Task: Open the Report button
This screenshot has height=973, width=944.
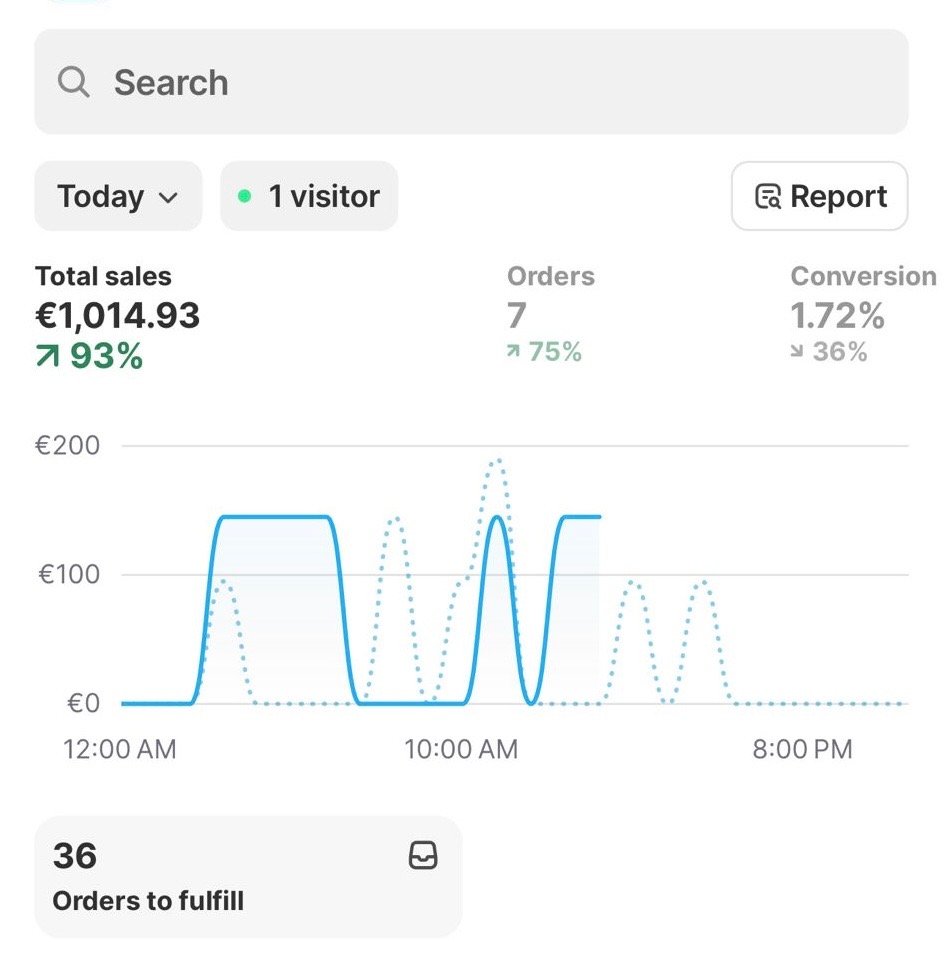Action: tap(819, 197)
